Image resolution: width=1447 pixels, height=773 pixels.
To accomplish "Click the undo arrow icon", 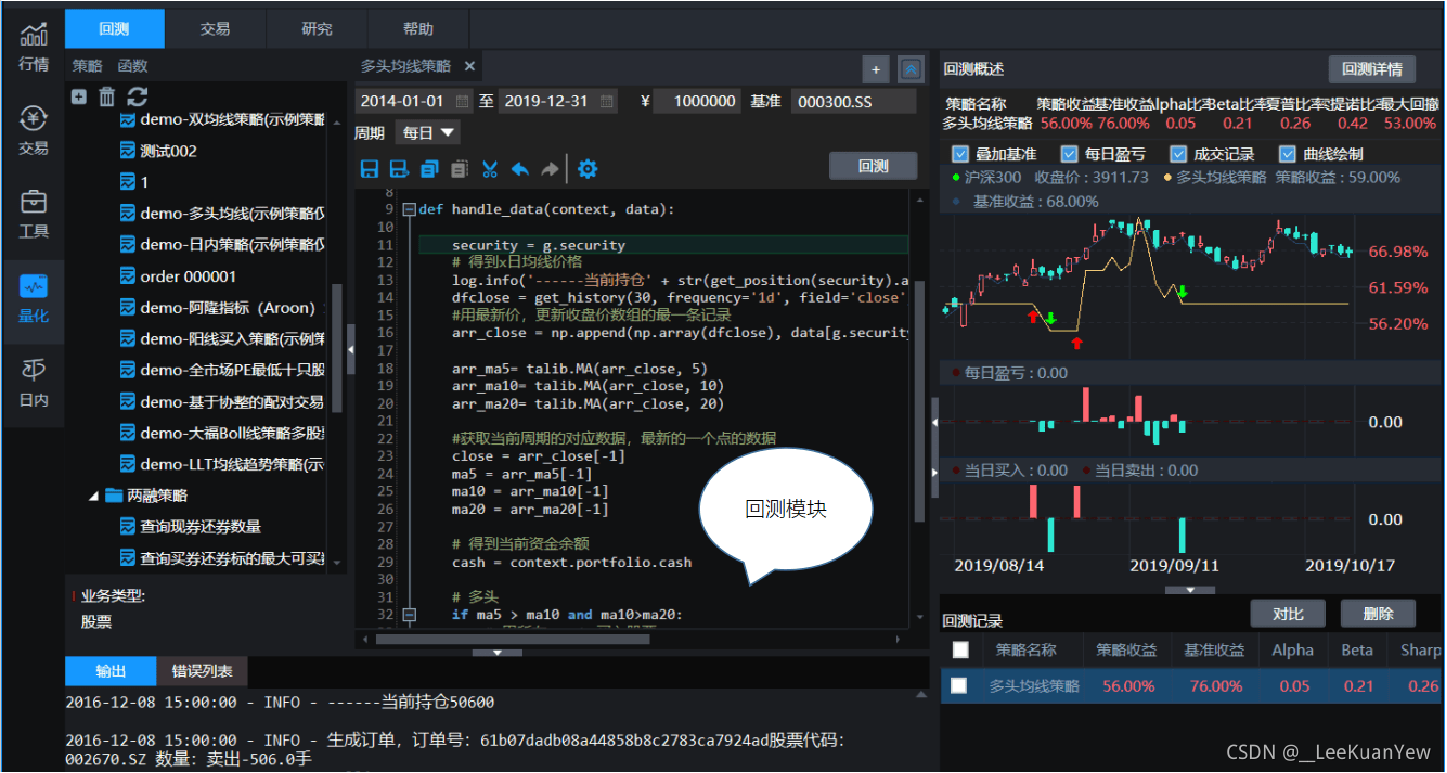I will tap(520, 169).
